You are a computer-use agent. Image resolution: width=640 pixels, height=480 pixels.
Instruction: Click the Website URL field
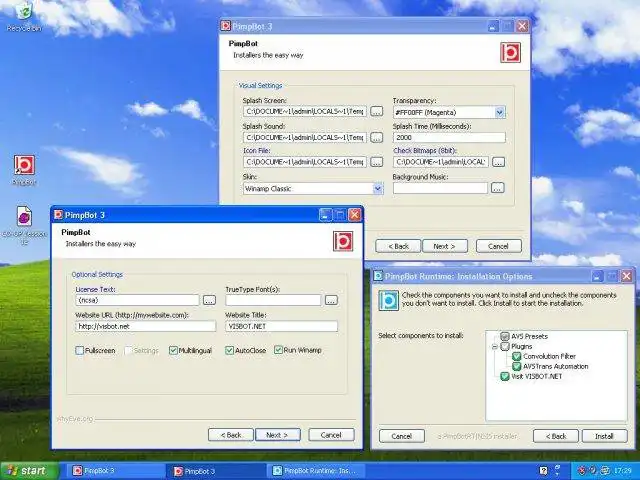pyautogui.click(x=145, y=326)
